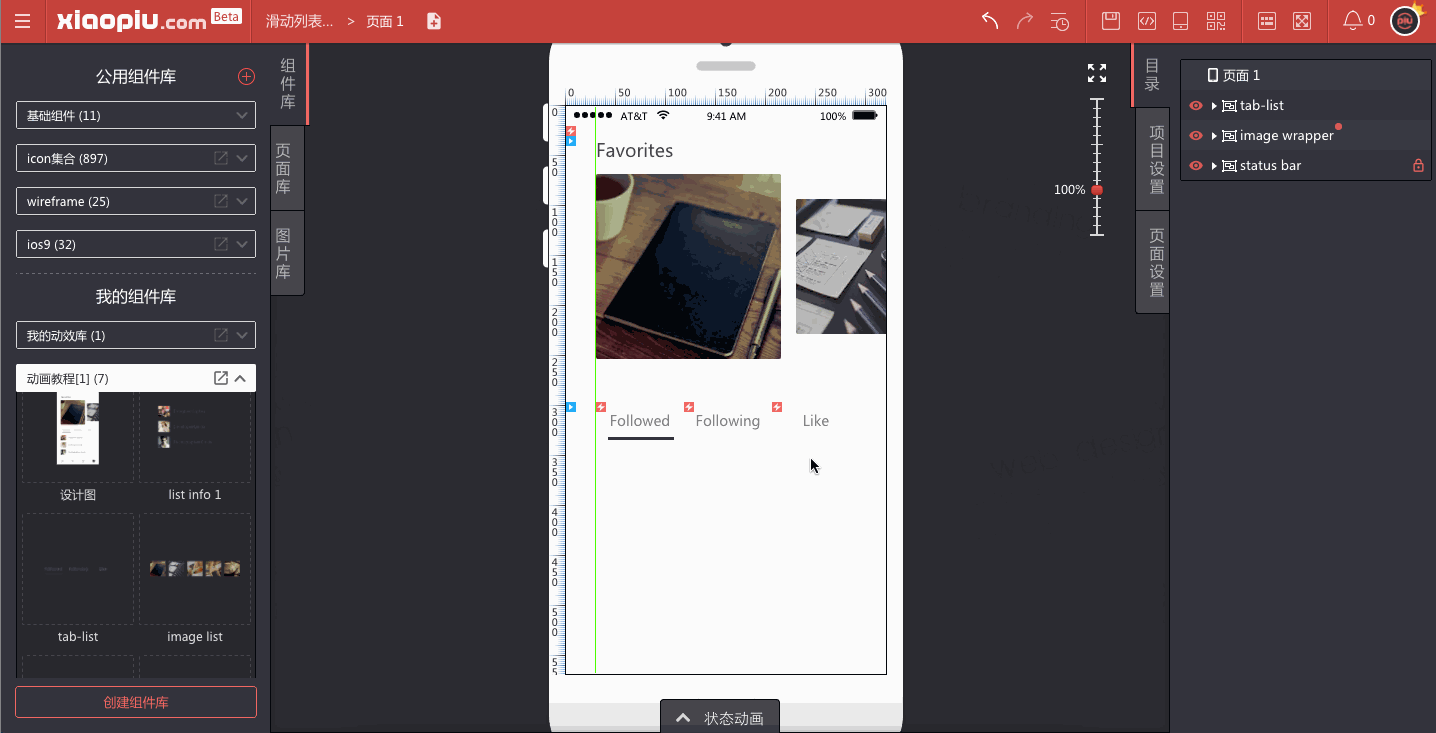Select the image list component thumbnail

(195, 569)
